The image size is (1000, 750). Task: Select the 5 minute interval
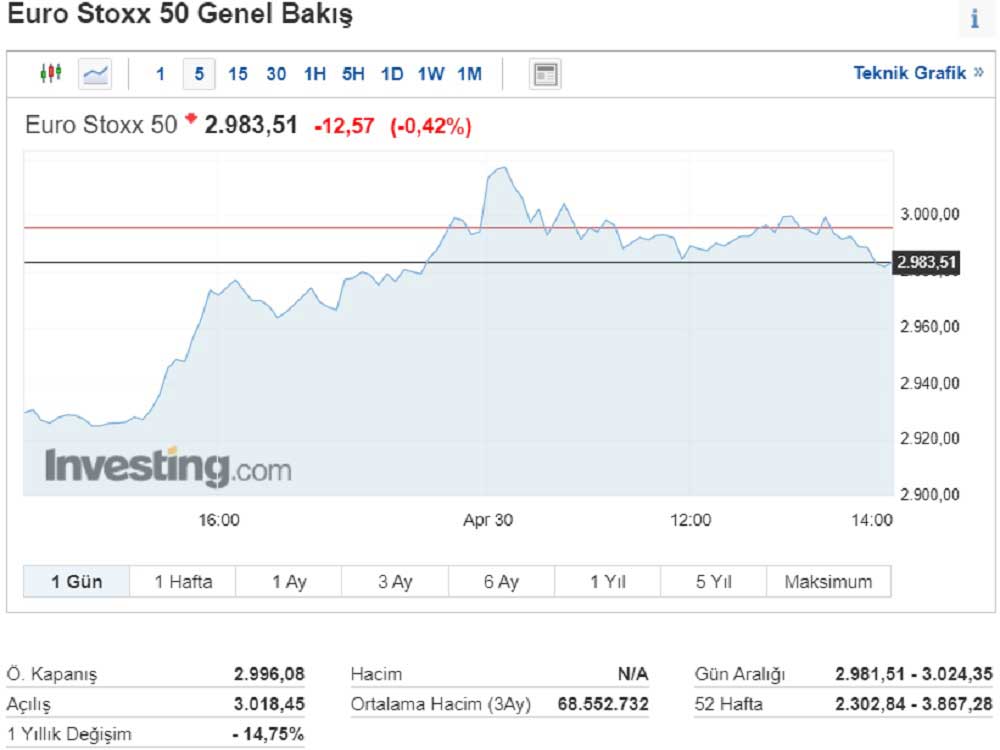[199, 74]
